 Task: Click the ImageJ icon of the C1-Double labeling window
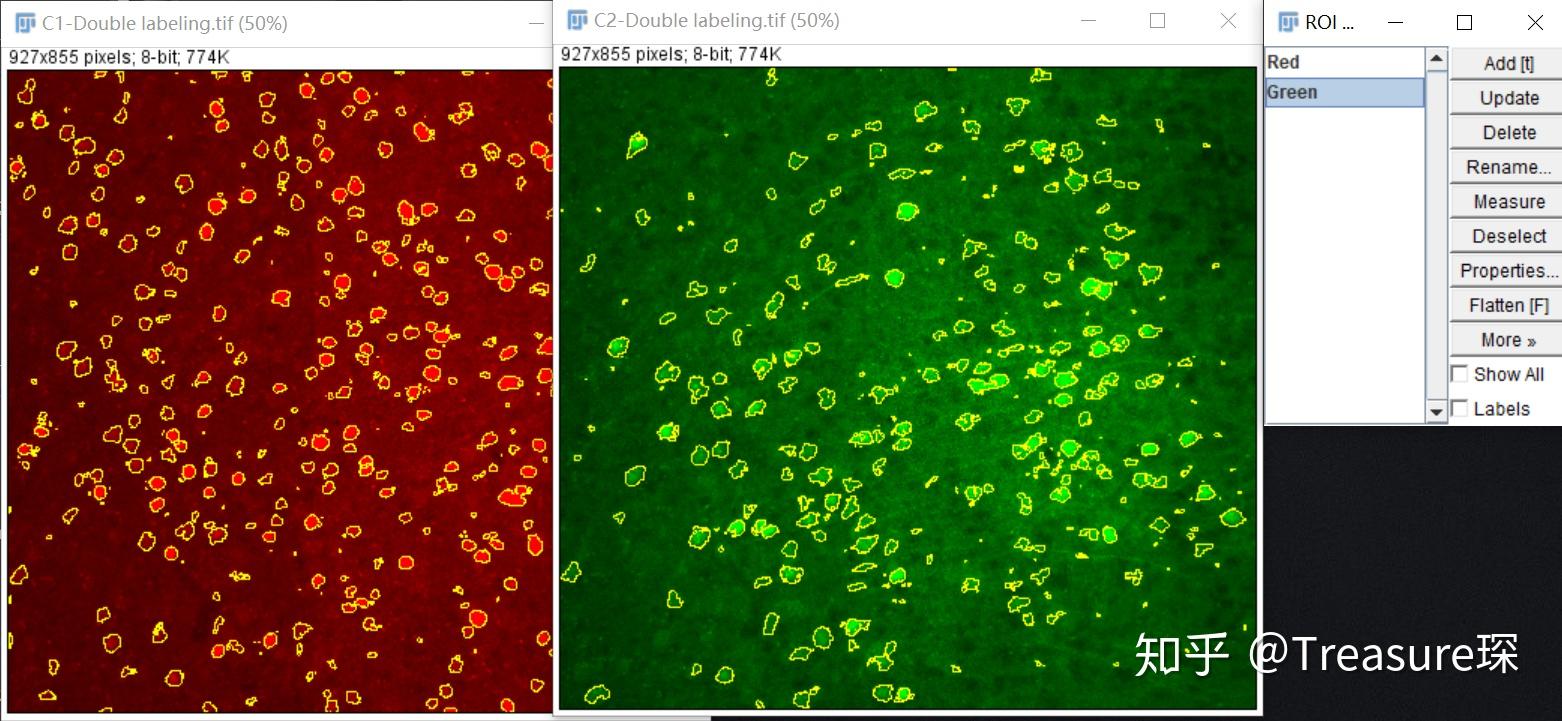coord(26,23)
